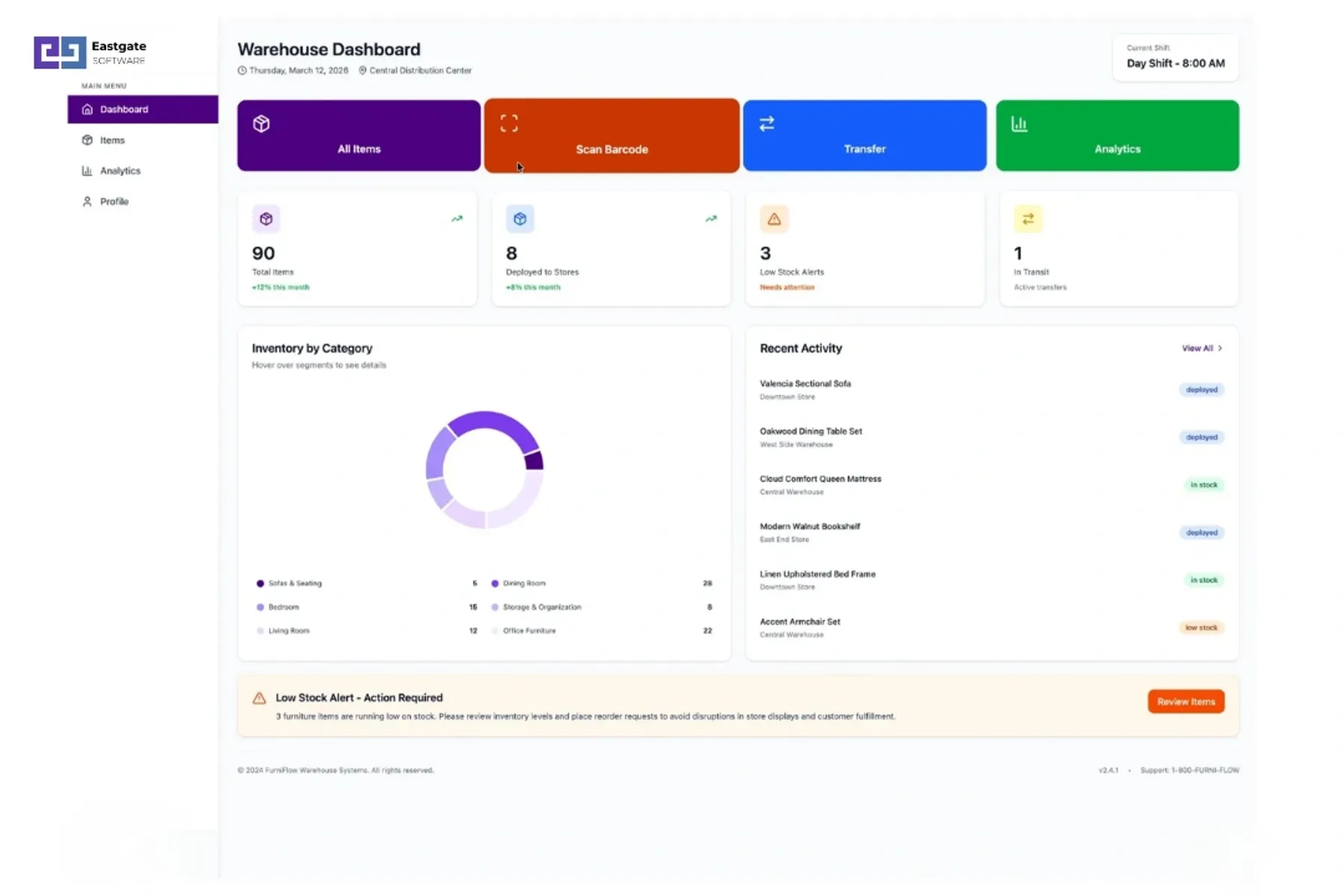Select the All Items package icon

point(261,123)
